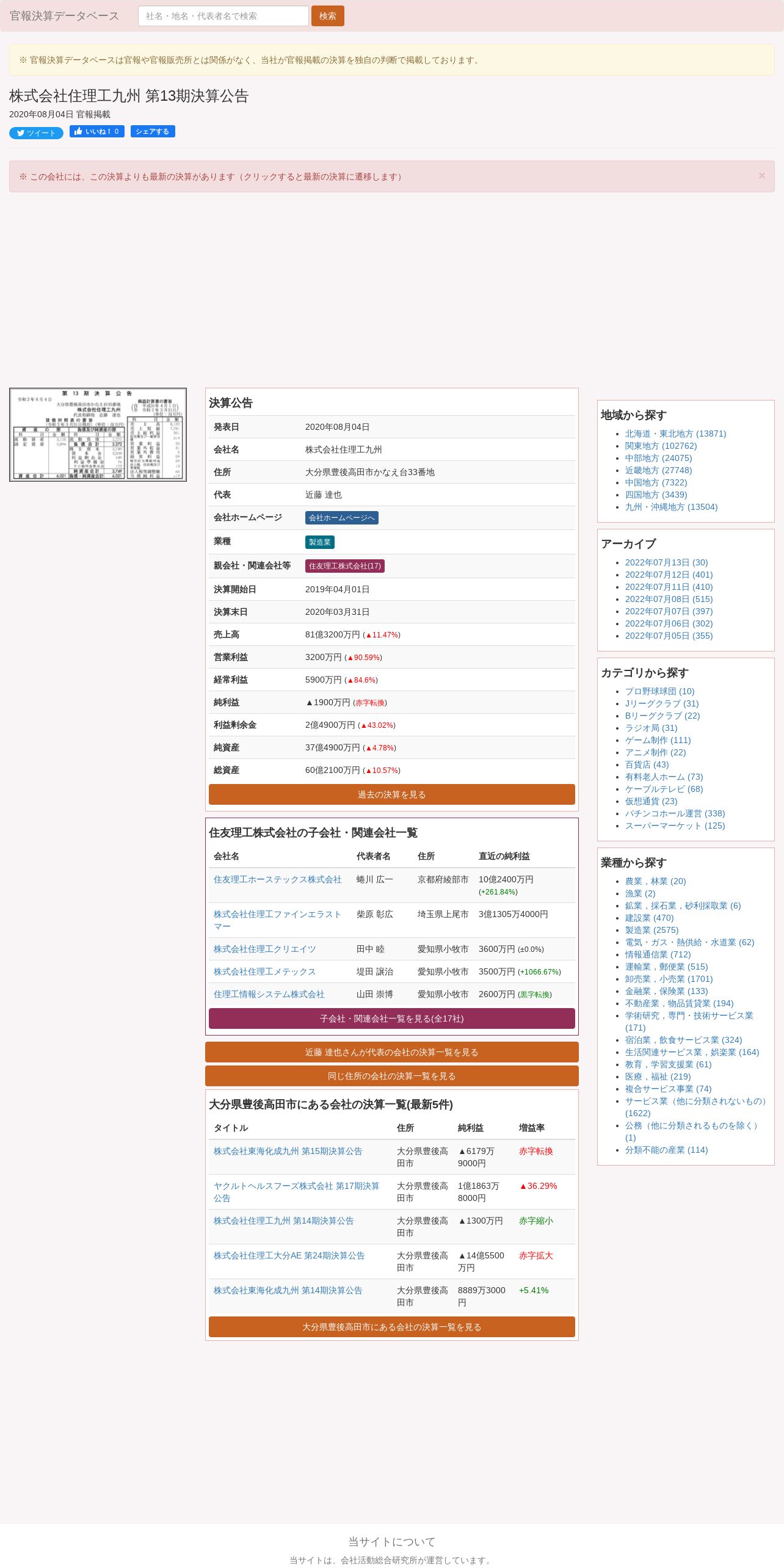Select パチンコホール運営 category

click(x=675, y=813)
